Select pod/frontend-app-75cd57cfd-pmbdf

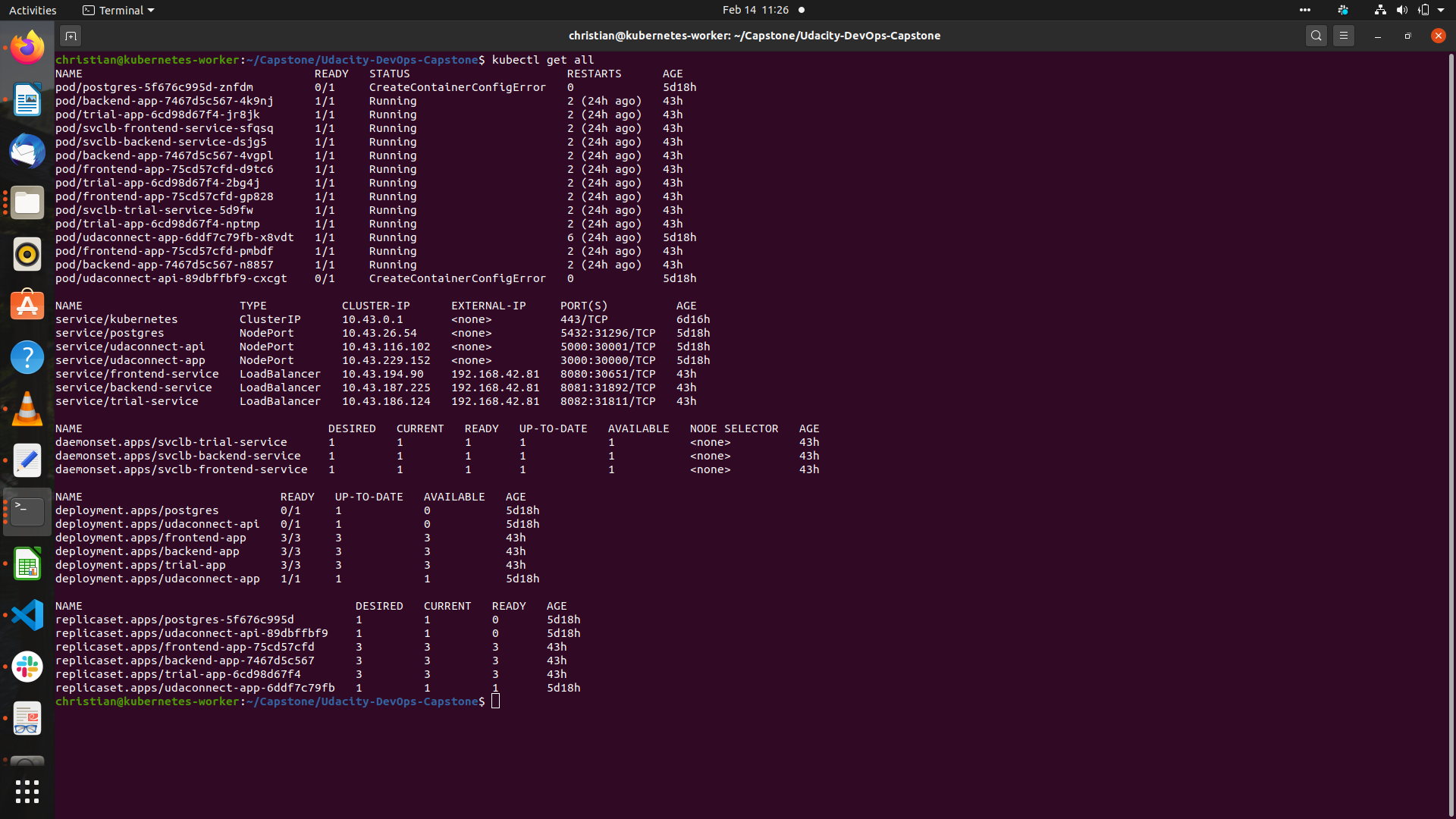(x=165, y=251)
